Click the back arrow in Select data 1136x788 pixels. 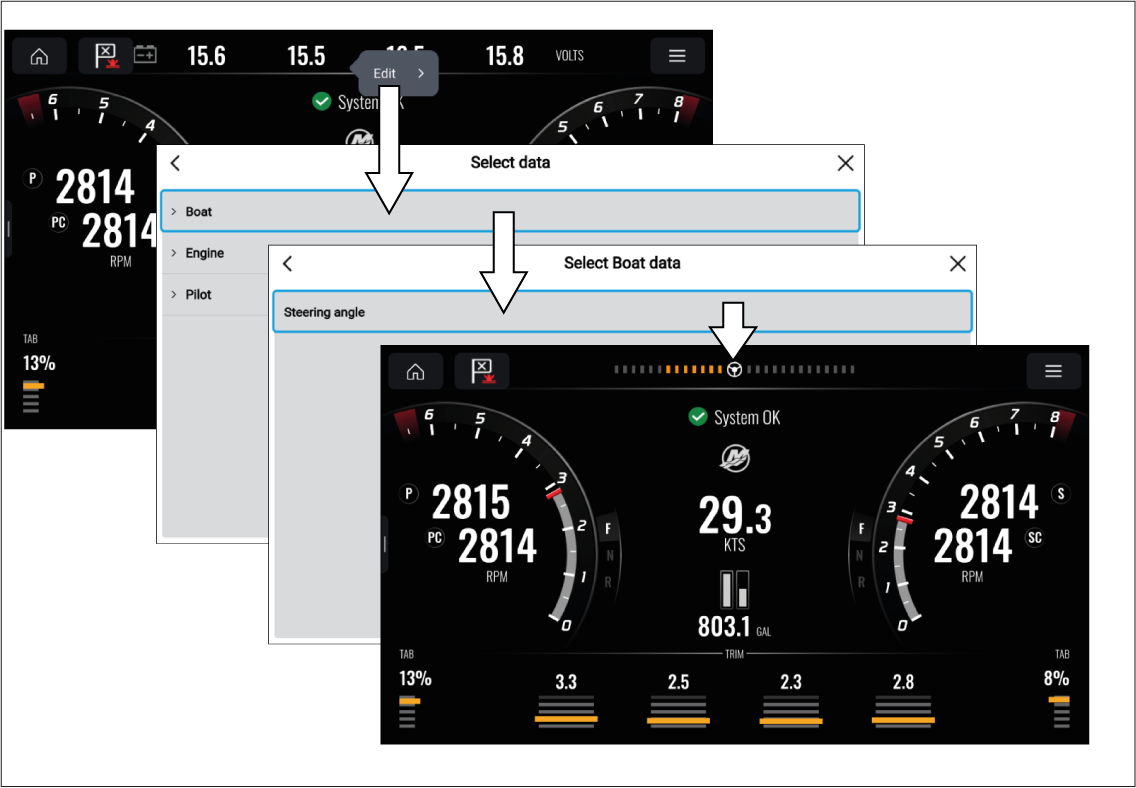pyautogui.click(x=175, y=163)
